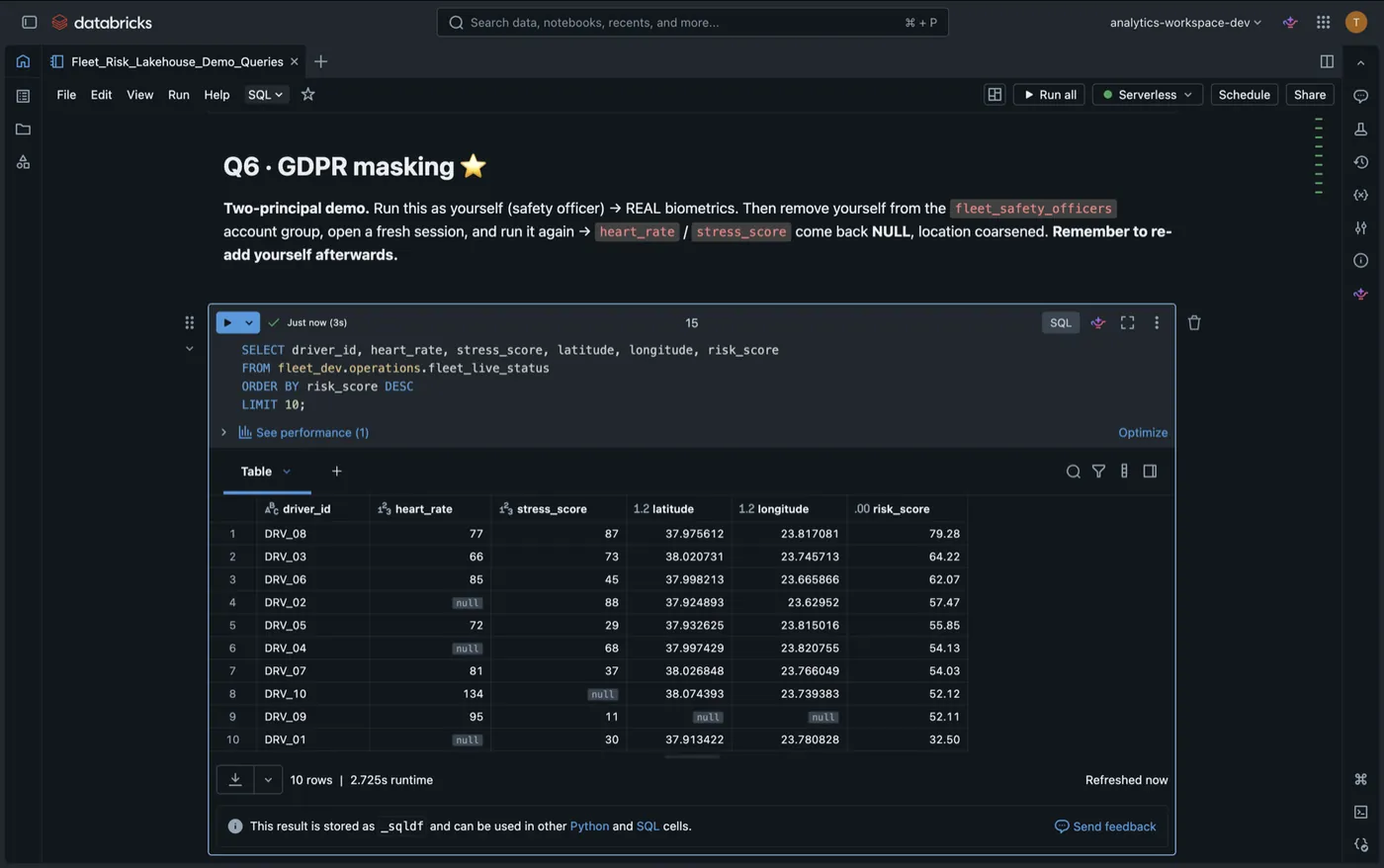Click the cell SQL language badge
Screen dimensions: 1384x868
pyautogui.click(x=1061, y=322)
